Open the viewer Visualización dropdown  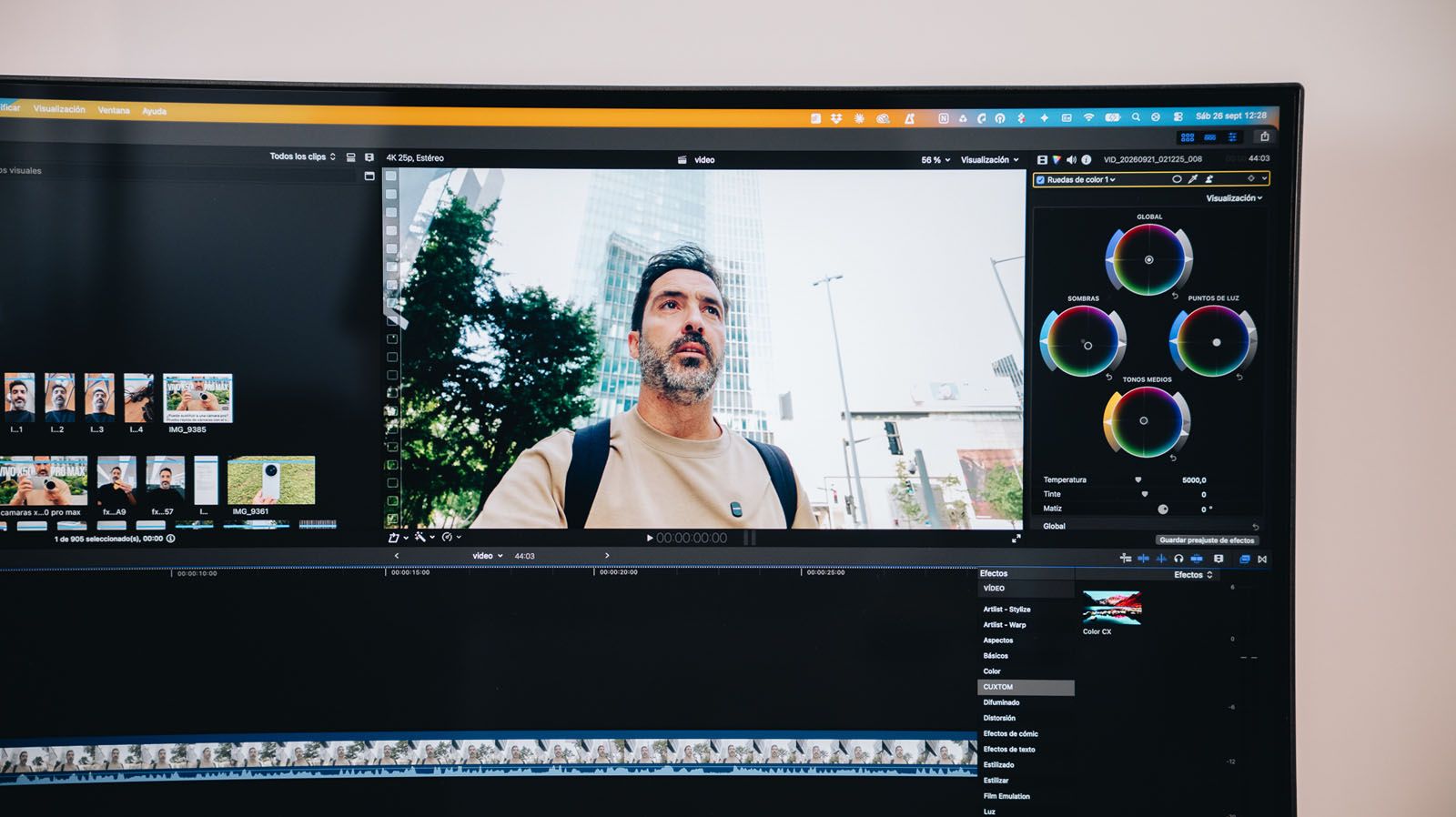pyautogui.click(x=990, y=160)
